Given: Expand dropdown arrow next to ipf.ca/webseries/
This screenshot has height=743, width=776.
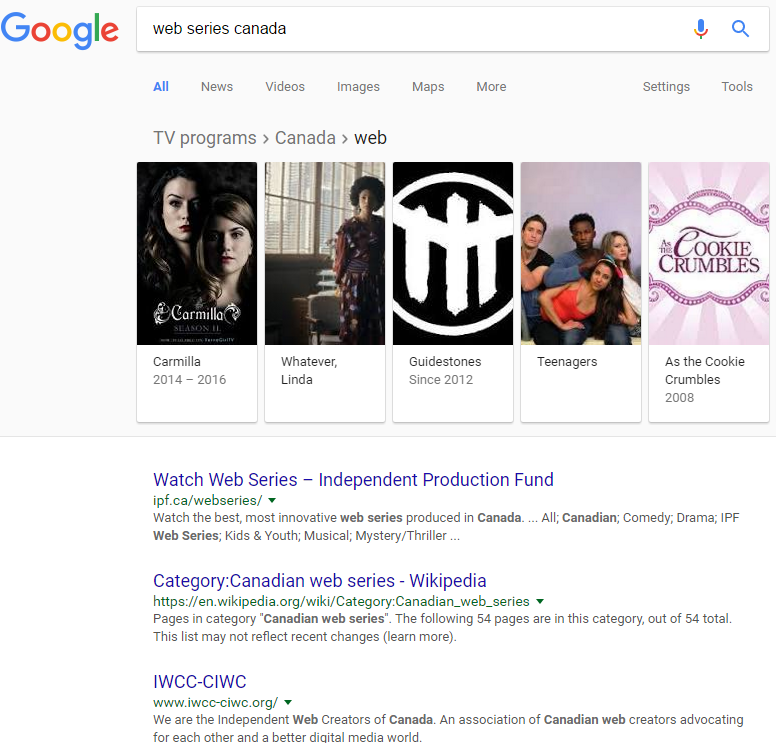Looking at the screenshot, I should point(272,500).
